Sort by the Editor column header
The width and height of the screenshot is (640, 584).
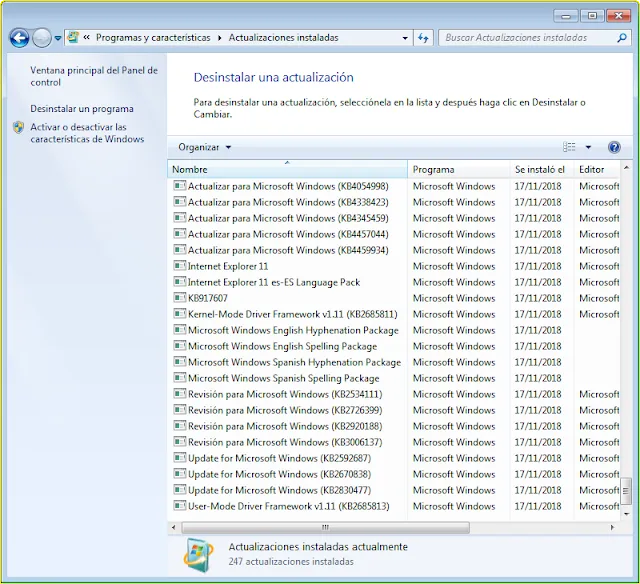tap(597, 169)
